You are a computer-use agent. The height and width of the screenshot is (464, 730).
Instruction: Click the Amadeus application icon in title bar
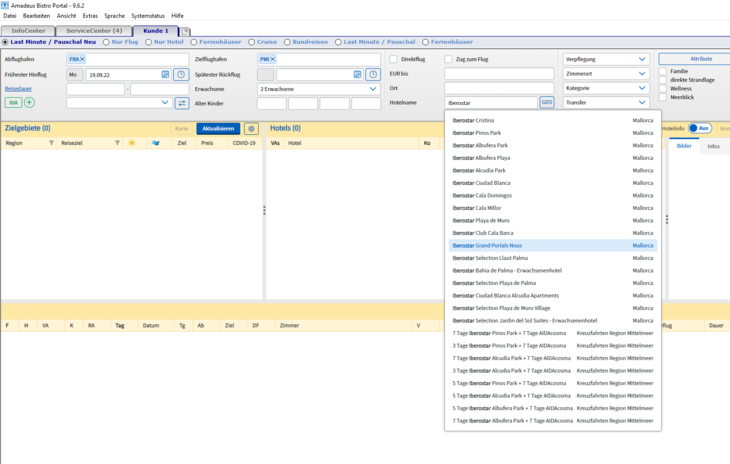[x=5, y=5]
